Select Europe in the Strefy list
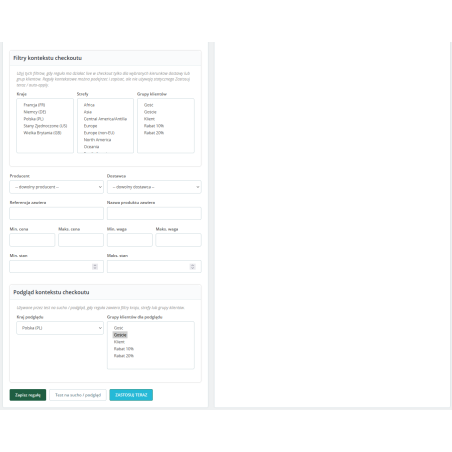 pos(90,126)
